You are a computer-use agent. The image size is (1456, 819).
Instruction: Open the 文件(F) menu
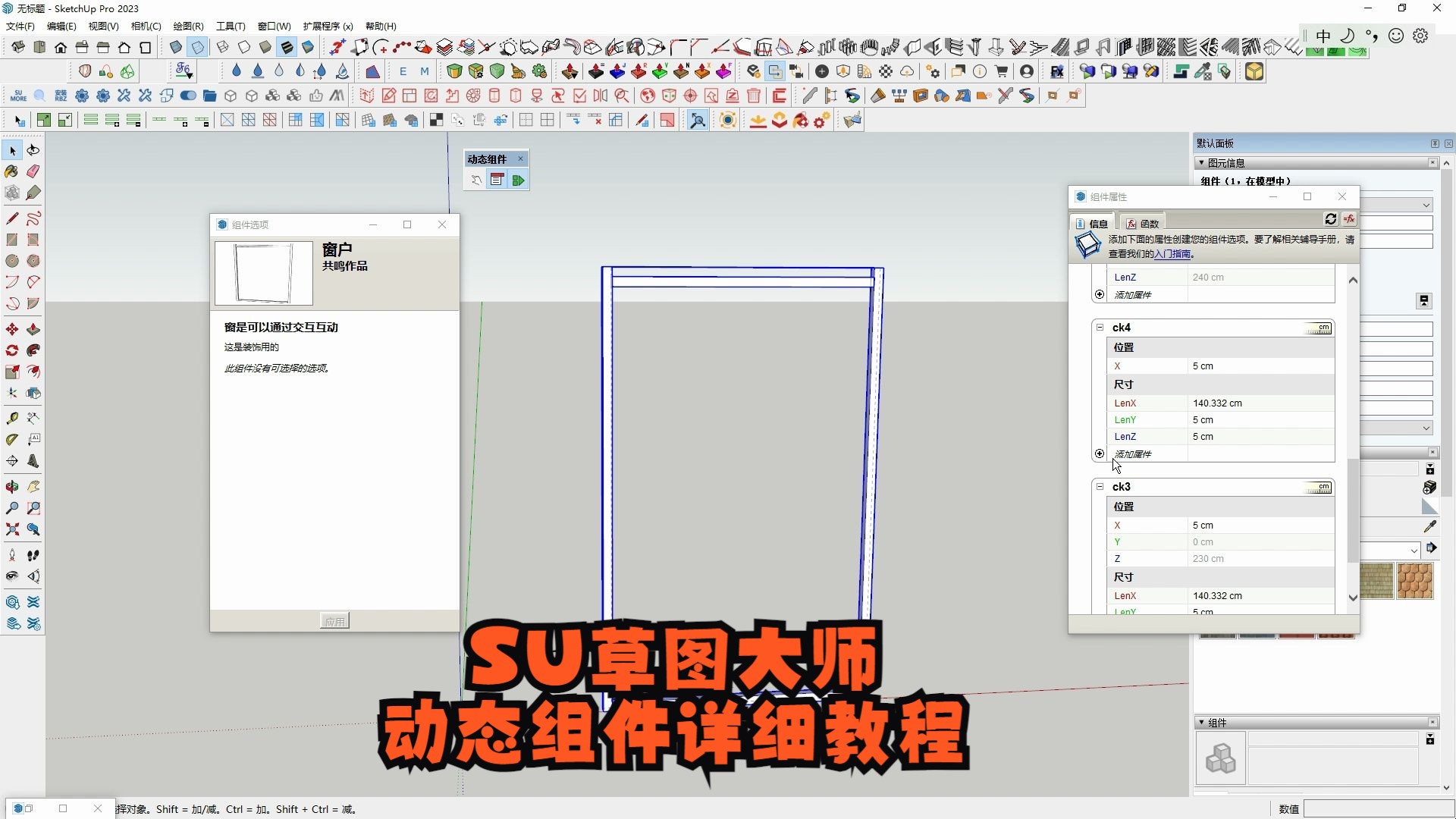pos(20,26)
